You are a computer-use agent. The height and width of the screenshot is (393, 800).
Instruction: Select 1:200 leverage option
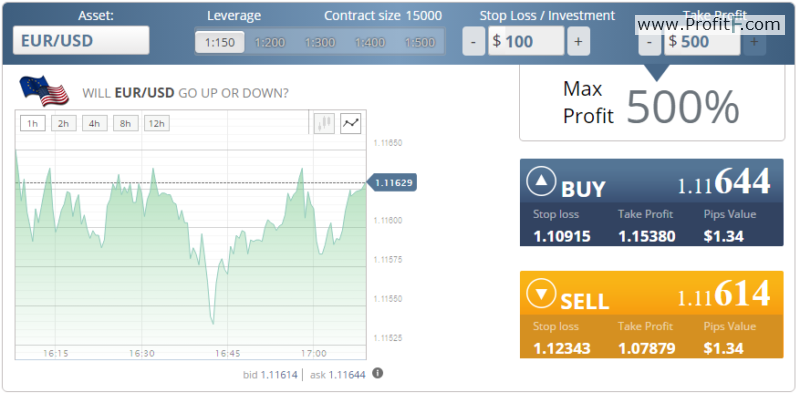point(269,42)
